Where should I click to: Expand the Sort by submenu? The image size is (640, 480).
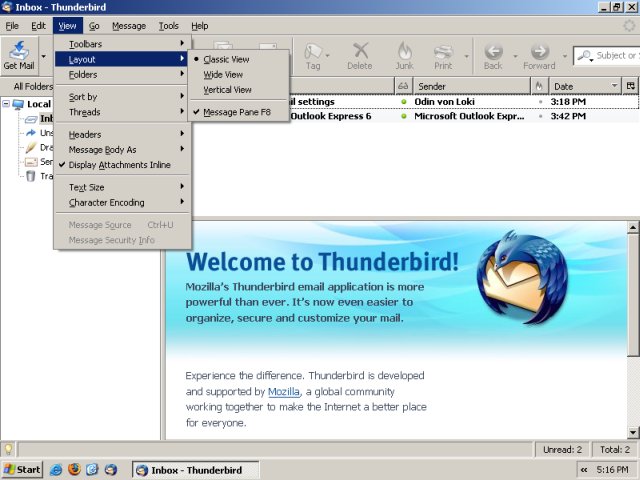(x=122, y=97)
